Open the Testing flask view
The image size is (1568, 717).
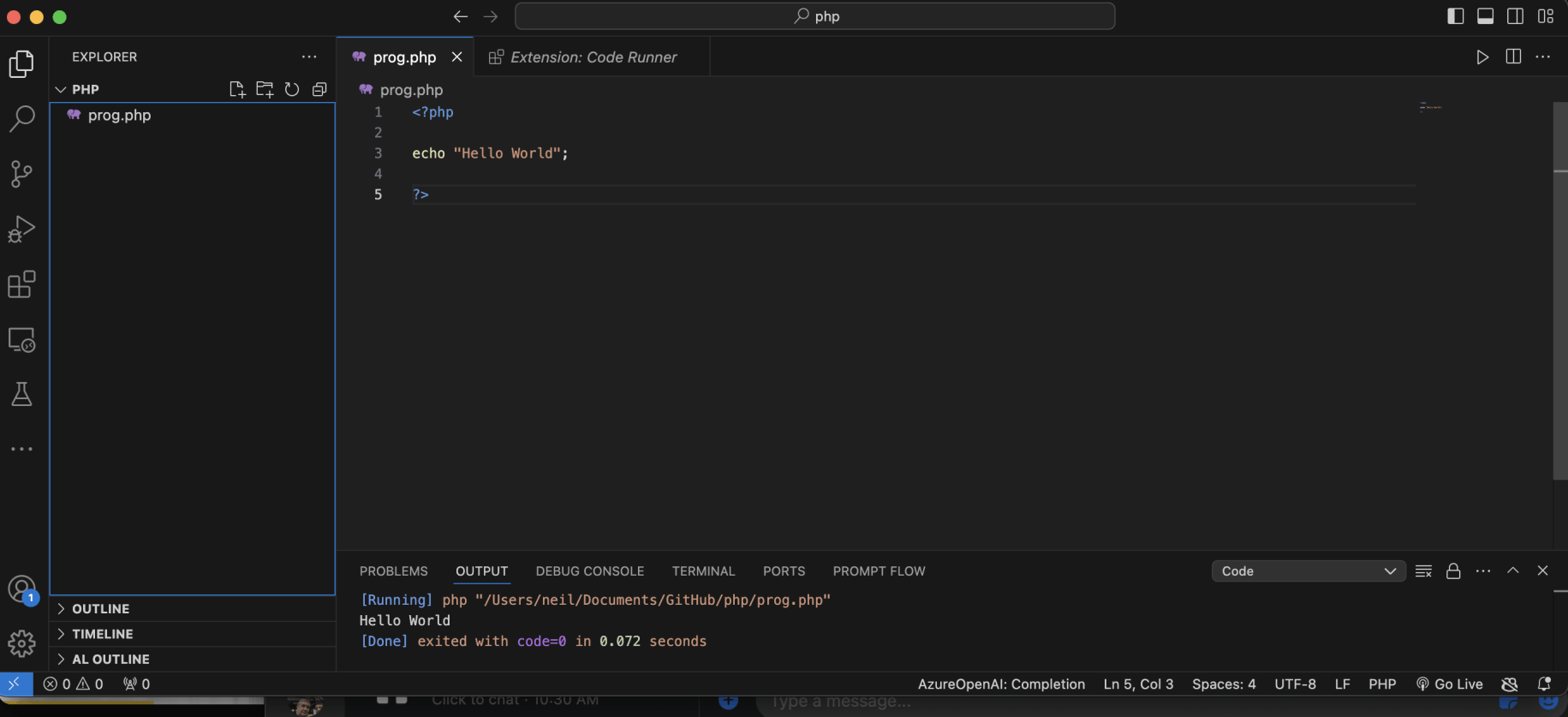[21, 394]
